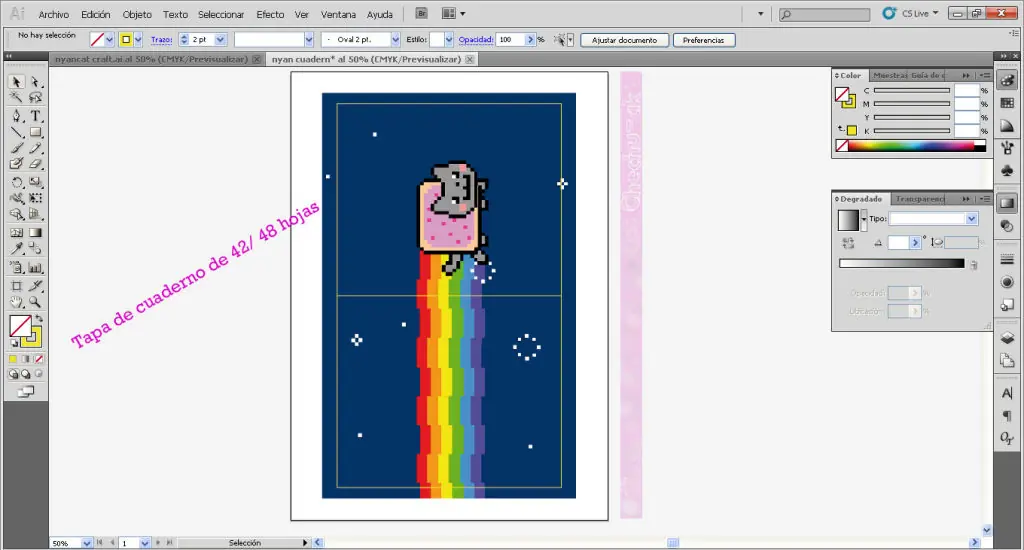Select the Selection arrow tool
The image size is (1024, 550).
(x=16, y=82)
